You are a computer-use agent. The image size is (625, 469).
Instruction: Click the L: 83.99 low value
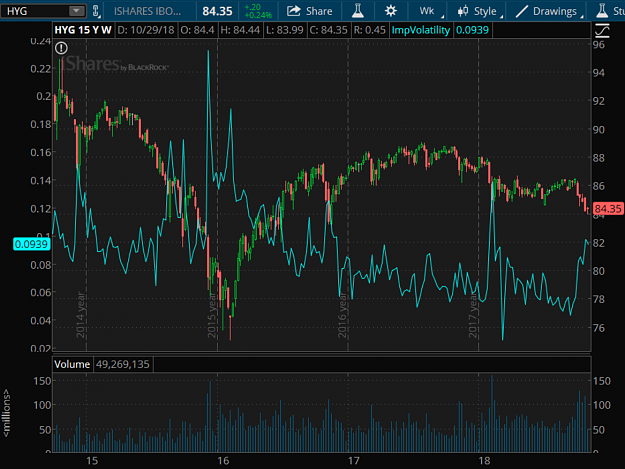pos(285,30)
